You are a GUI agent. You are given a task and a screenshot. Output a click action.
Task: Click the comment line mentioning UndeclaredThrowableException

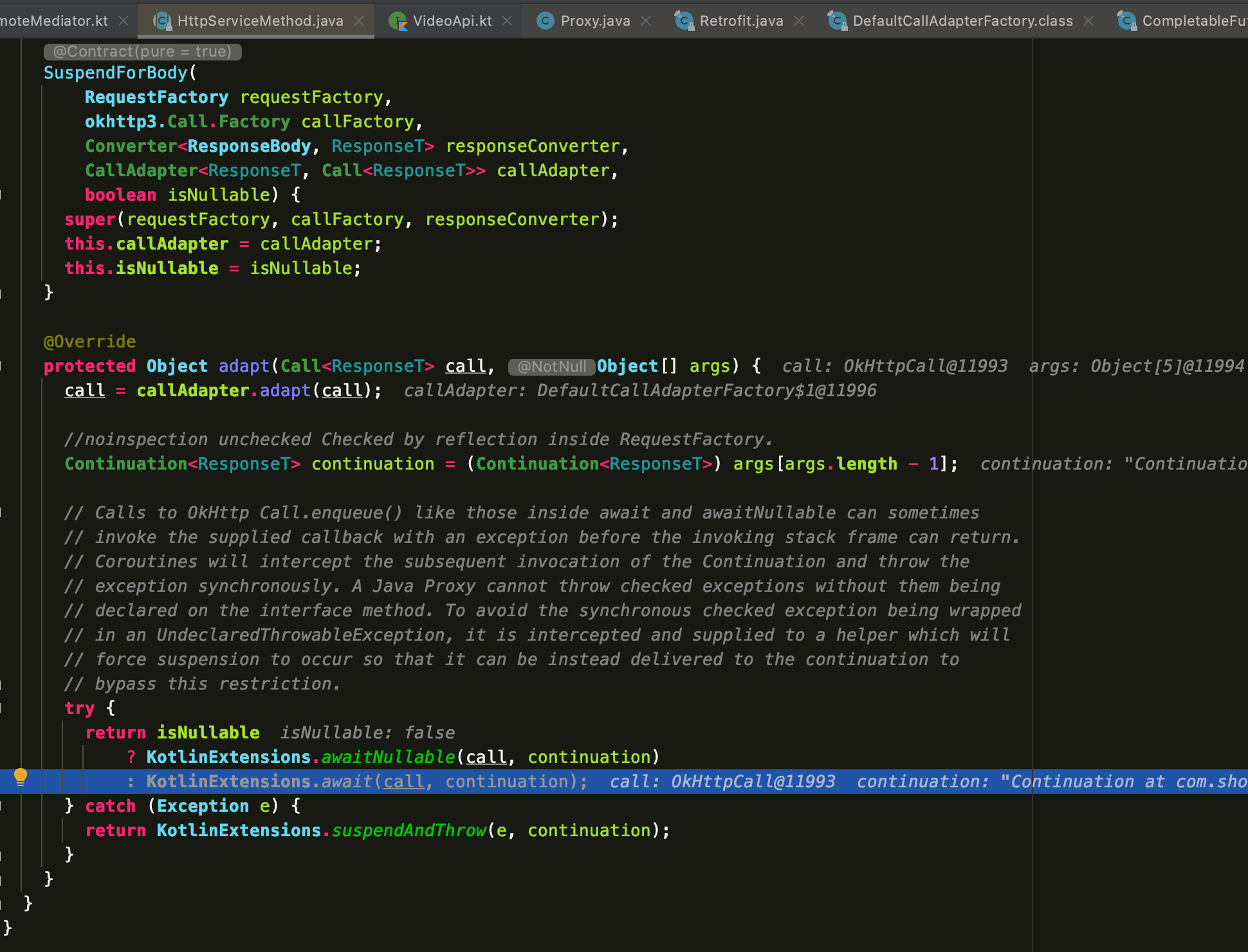pyautogui.click(x=537, y=635)
